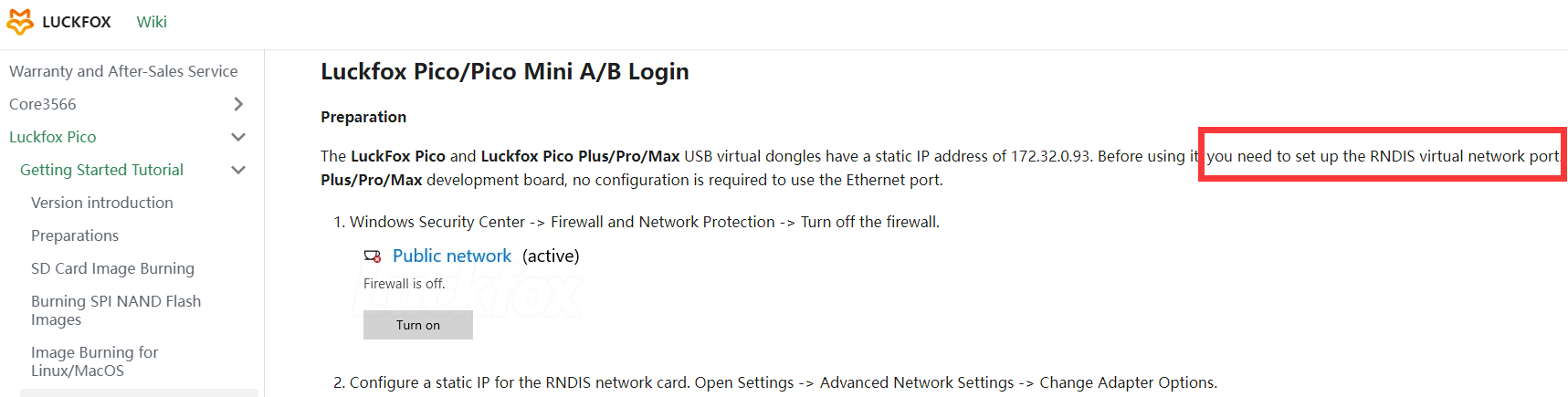Expand the Core3566 section chevron
Viewport: 1568px width, 397px height.
pyautogui.click(x=238, y=104)
